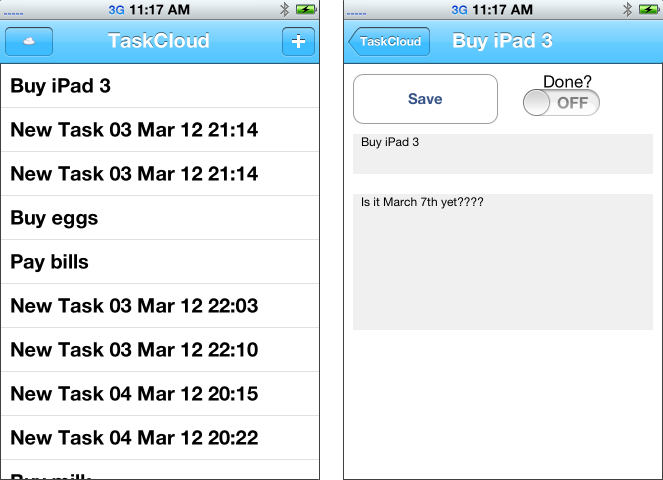663x480 pixels.
Task: Click the Bluetooth icon in right status bar
Action: click(627, 9)
